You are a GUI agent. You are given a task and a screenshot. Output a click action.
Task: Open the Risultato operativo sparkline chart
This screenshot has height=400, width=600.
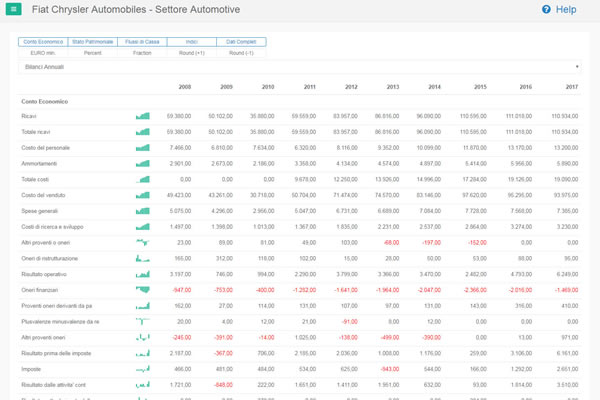tap(143, 274)
